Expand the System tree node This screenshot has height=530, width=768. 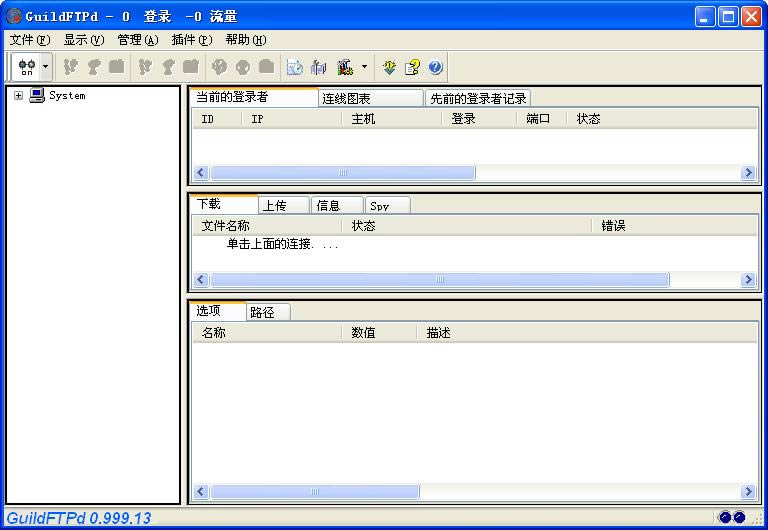click(x=18, y=96)
